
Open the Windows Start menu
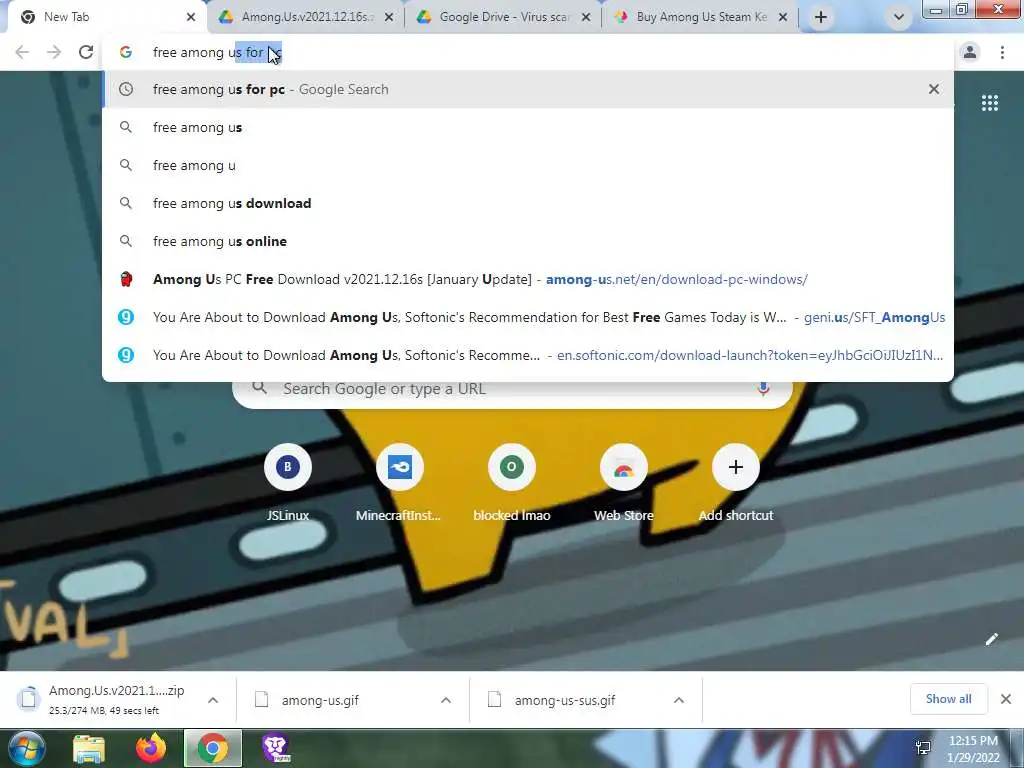(x=26, y=748)
